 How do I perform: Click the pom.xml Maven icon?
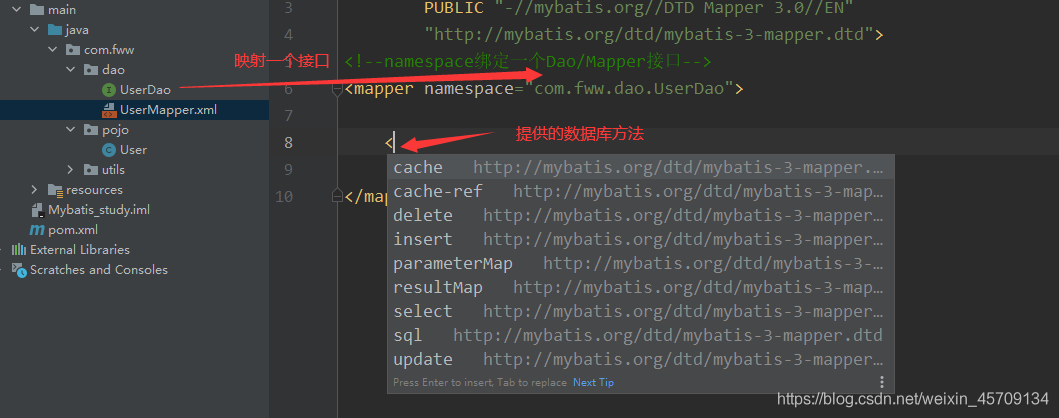coord(37,230)
